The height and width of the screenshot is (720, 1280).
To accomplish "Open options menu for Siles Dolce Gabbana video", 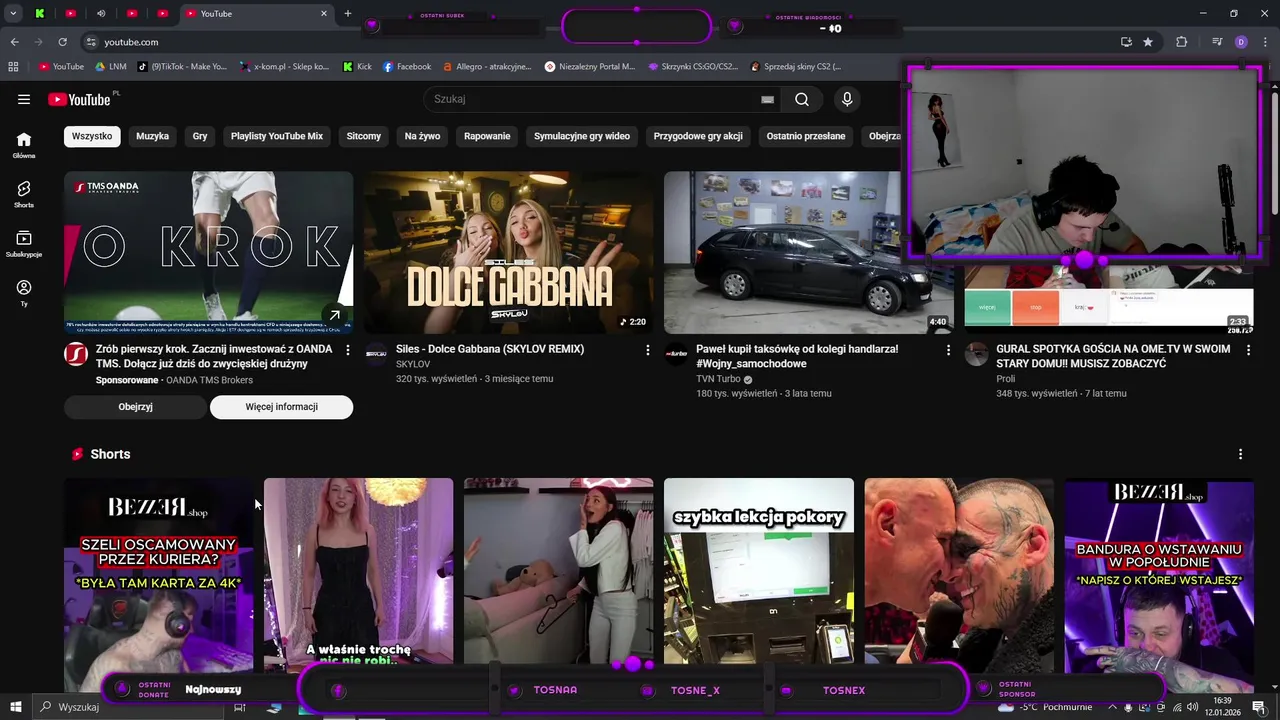I will click(648, 350).
